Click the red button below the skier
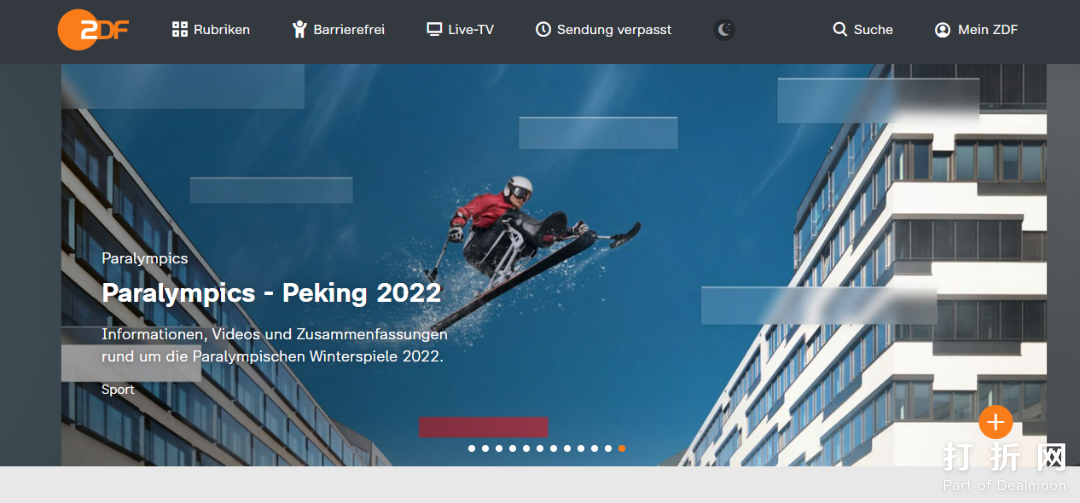Viewport: 1080px width, 503px height. click(484, 427)
